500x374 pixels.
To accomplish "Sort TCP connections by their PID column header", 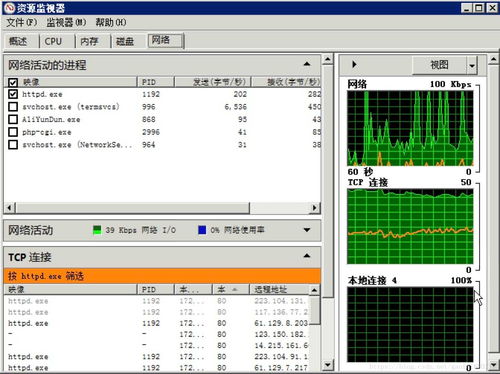I will click(156, 289).
